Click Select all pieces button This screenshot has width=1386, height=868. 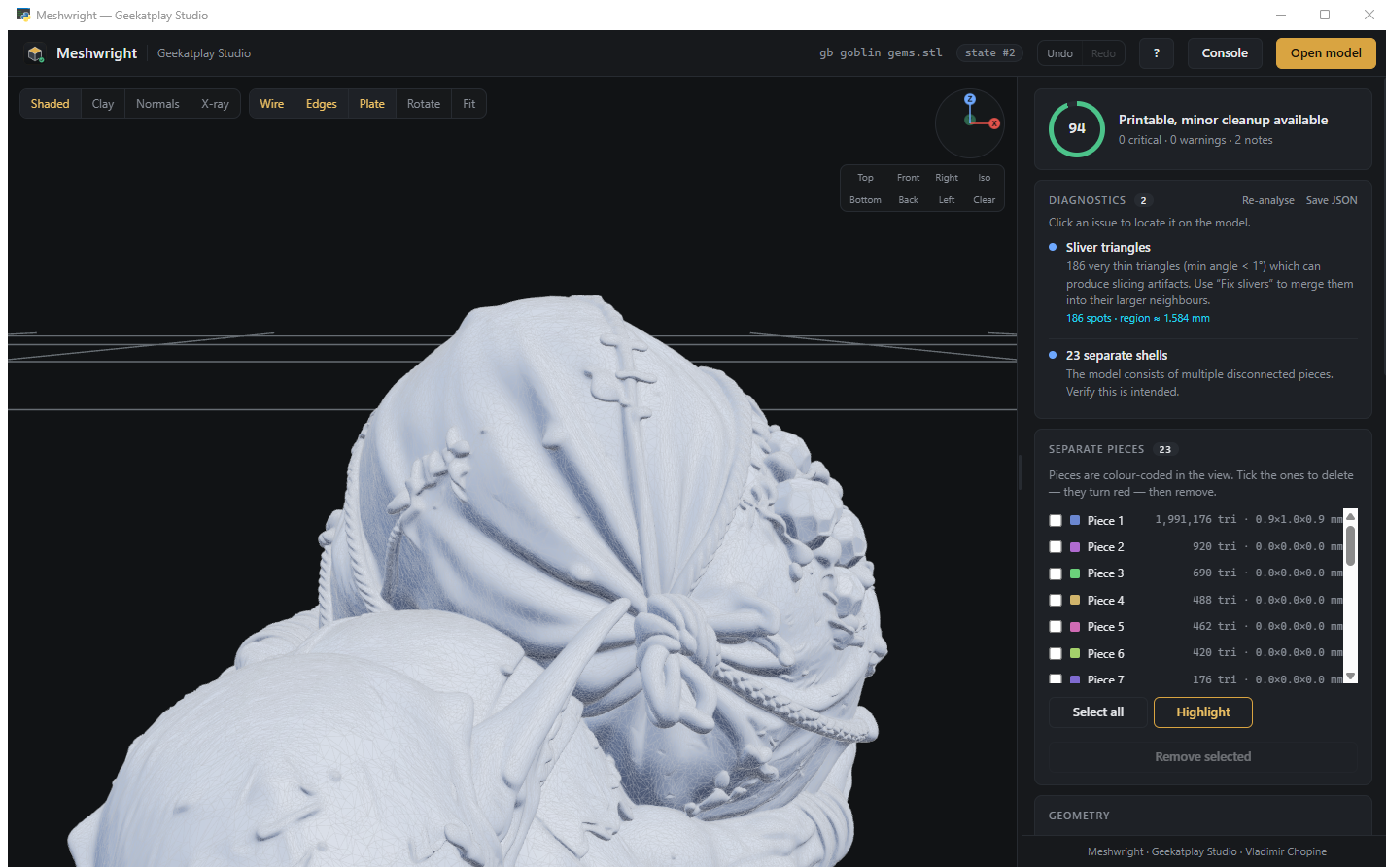[x=1097, y=712]
